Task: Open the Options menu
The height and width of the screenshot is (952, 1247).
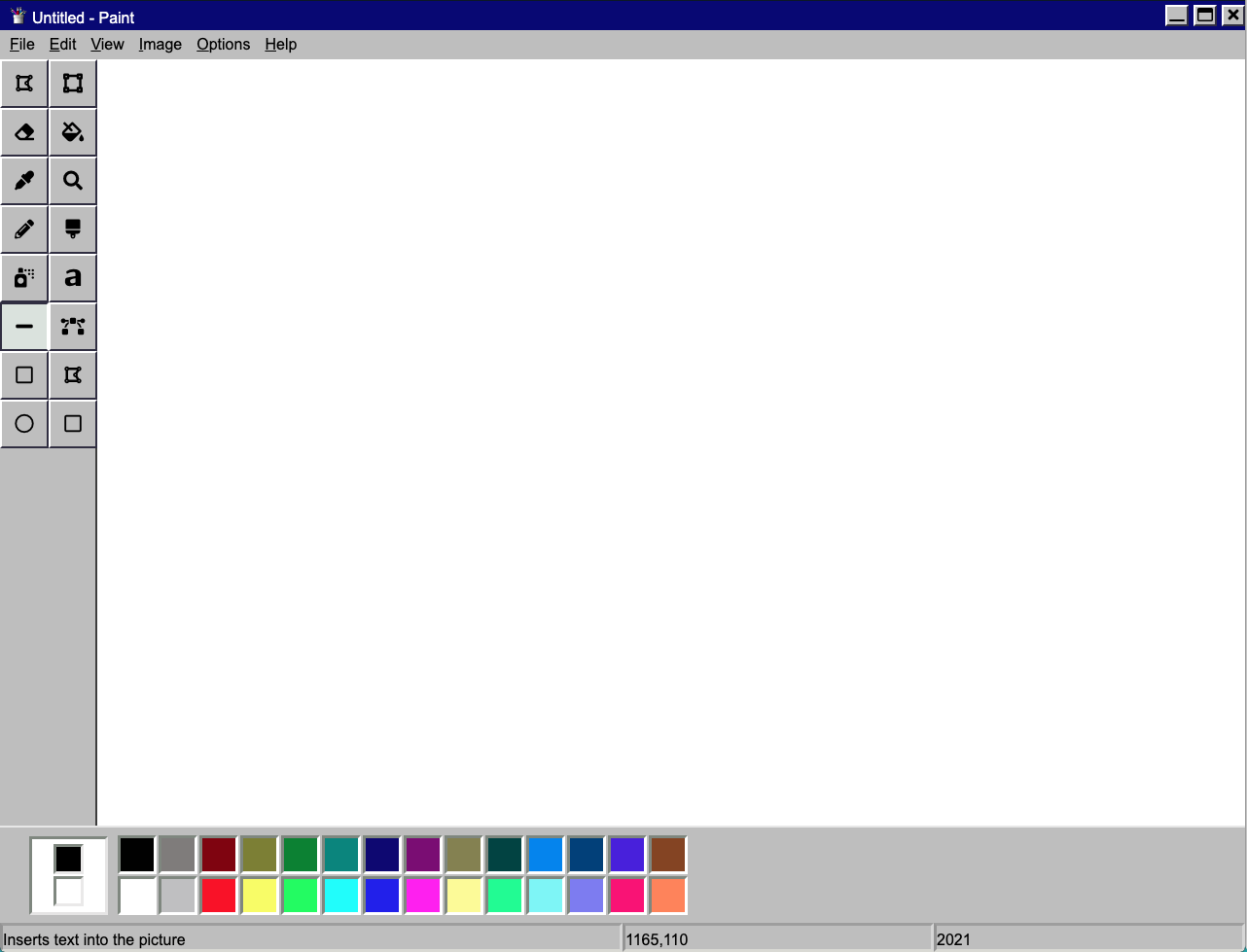Action: [x=223, y=45]
